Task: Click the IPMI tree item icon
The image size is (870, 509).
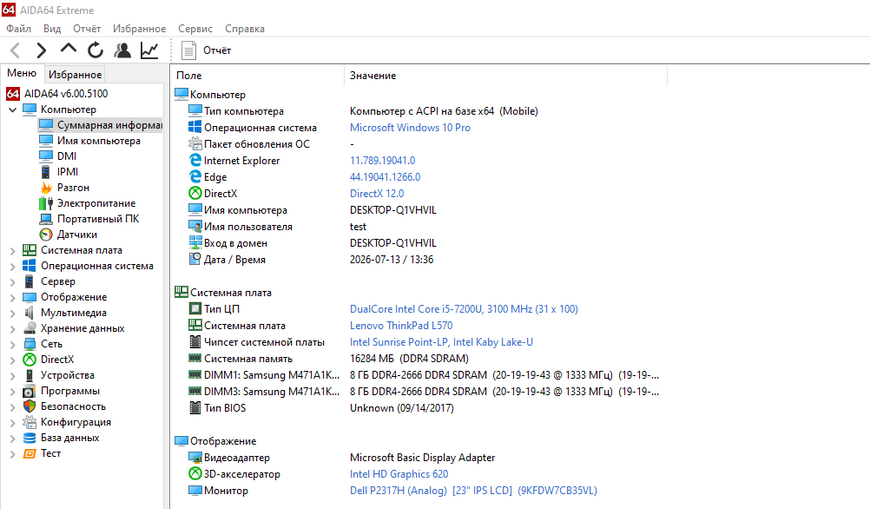Action: coord(46,172)
